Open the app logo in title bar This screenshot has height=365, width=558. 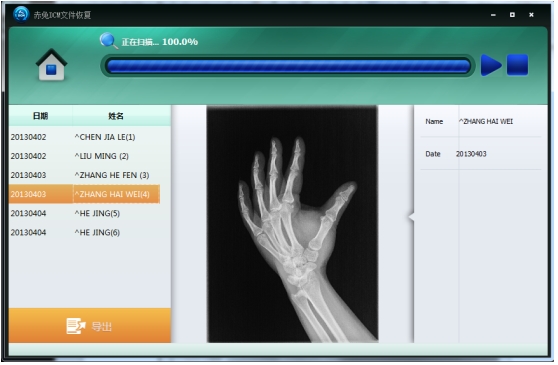pyautogui.click(x=21, y=14)
